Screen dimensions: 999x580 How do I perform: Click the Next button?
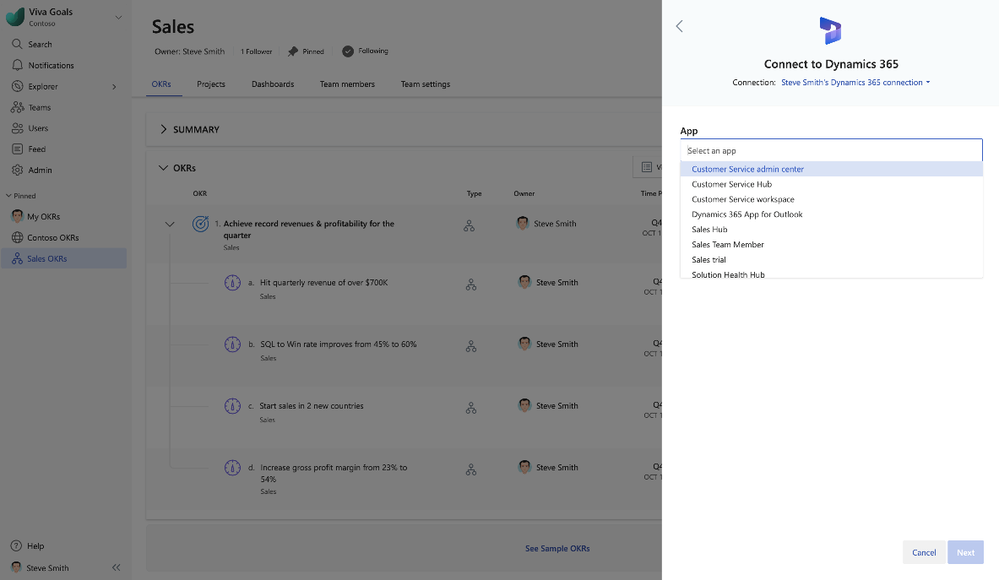[965, 553]
